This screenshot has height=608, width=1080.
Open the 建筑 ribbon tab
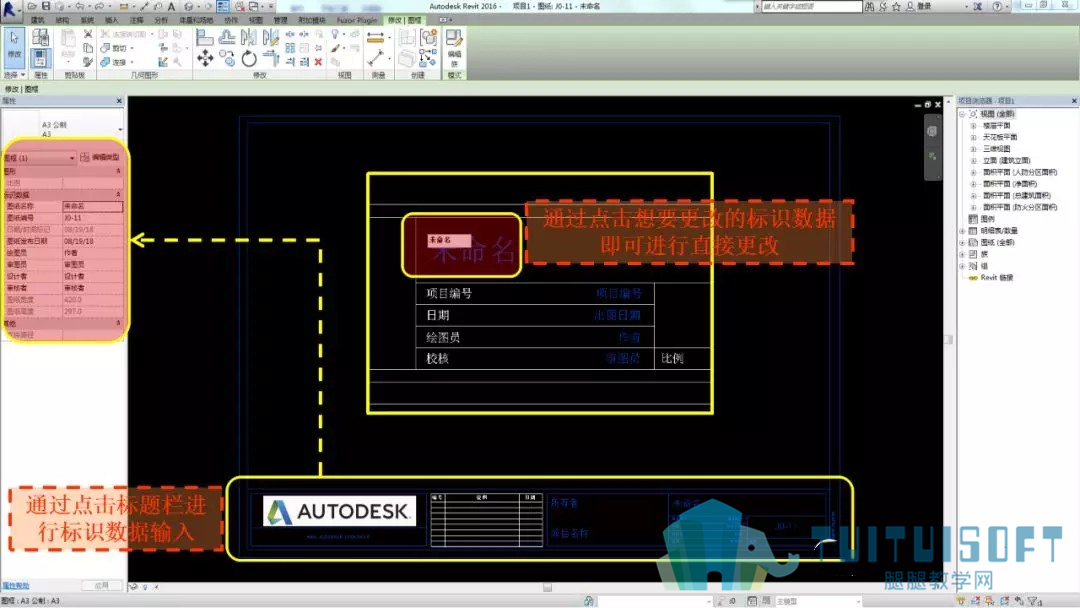pyautogui.click(x=38, y=20)
